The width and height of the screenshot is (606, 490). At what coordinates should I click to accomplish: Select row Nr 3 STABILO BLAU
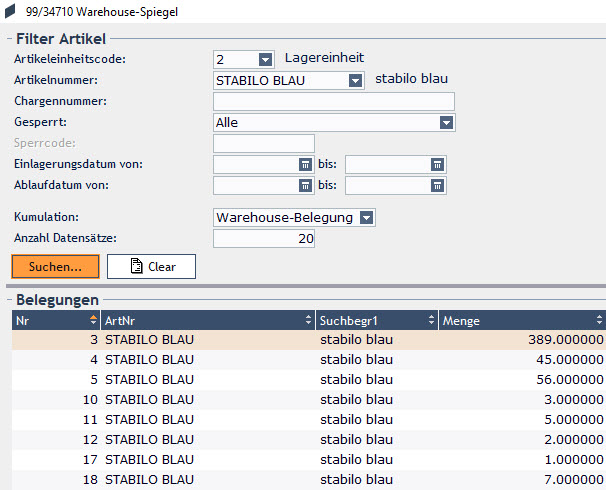coord(309,340)
